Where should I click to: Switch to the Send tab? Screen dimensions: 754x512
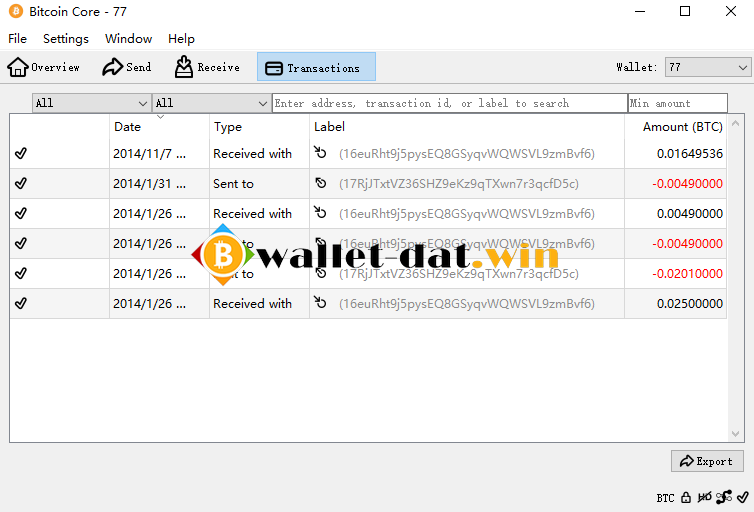click(x=126, y=67)
